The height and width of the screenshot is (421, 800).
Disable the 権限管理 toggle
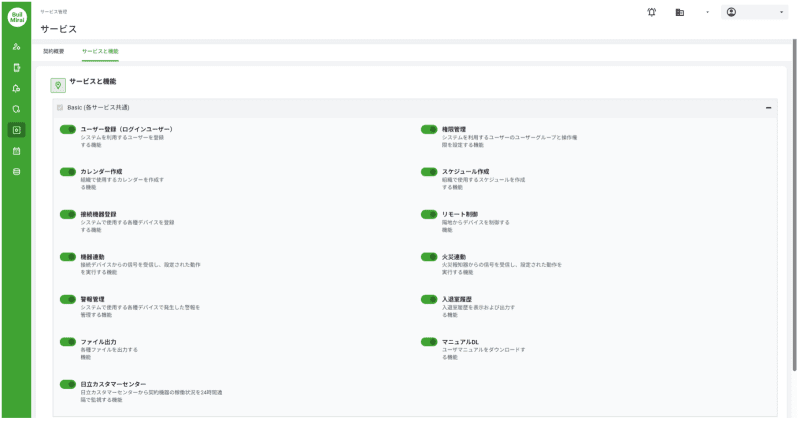[430, 129]
